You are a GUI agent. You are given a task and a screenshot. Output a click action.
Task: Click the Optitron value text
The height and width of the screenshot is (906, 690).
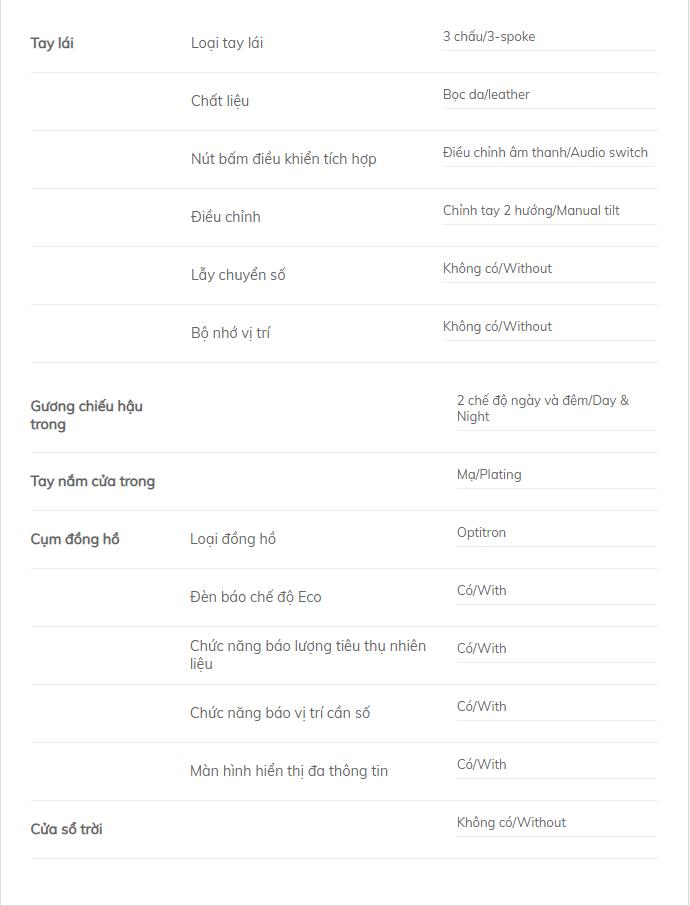(481, 533)
